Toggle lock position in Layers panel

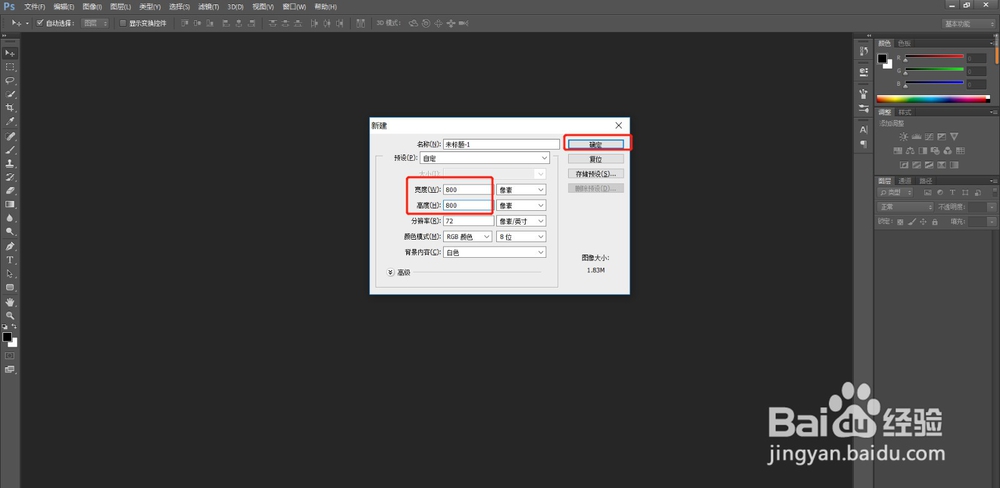pos(923,222)
